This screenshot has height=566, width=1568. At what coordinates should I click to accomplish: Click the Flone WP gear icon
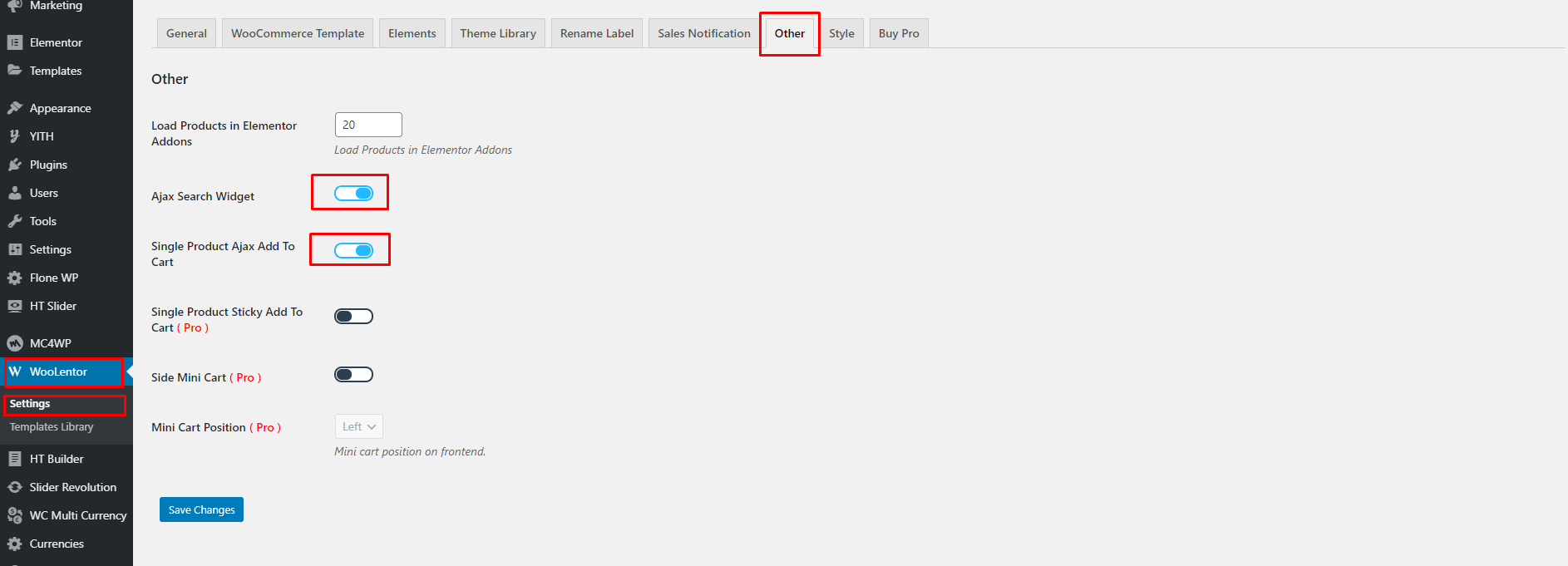[15, 278]
